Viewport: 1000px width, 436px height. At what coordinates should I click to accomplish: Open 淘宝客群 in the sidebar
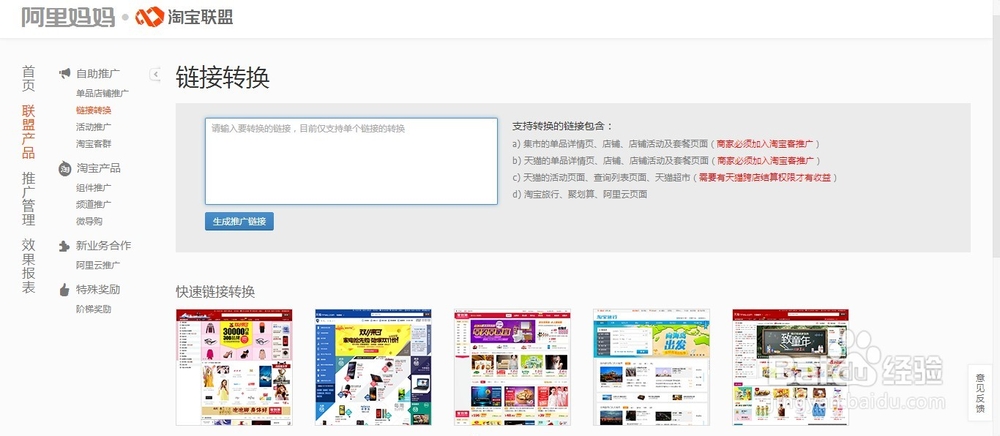(93, 144)
